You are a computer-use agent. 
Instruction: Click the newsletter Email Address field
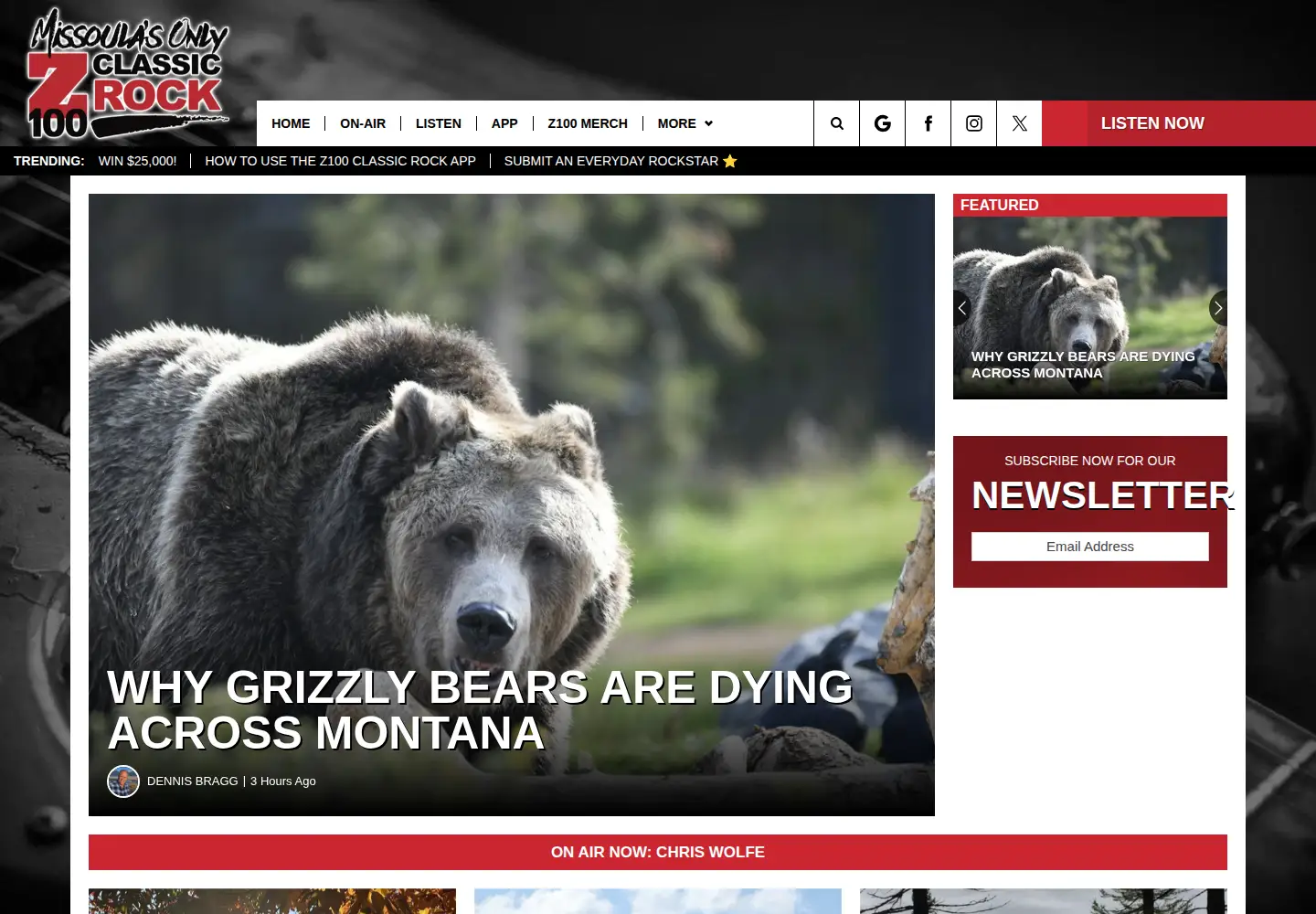coord(1090,547)
